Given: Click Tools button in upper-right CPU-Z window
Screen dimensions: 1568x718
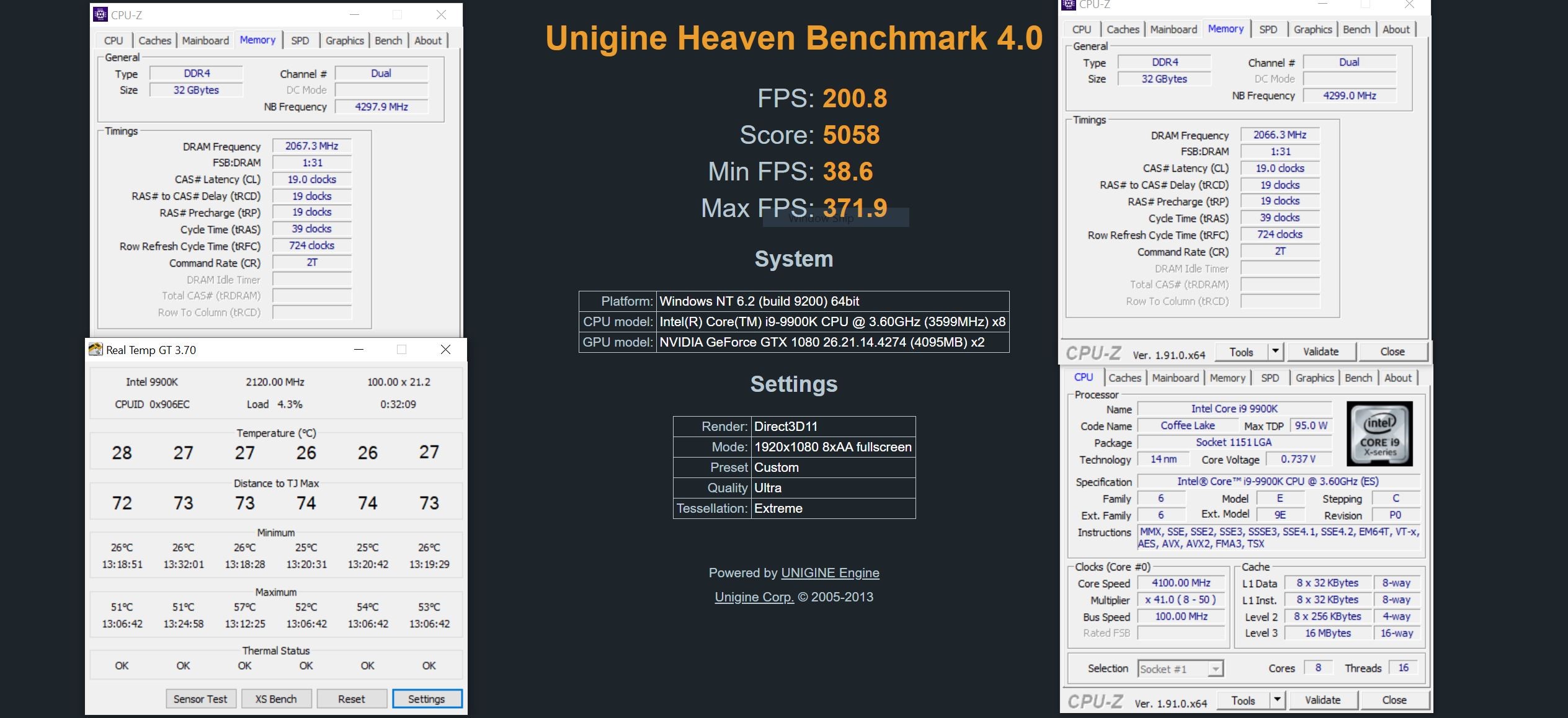Looking at the screenshot, I should tap(1241, 352).
